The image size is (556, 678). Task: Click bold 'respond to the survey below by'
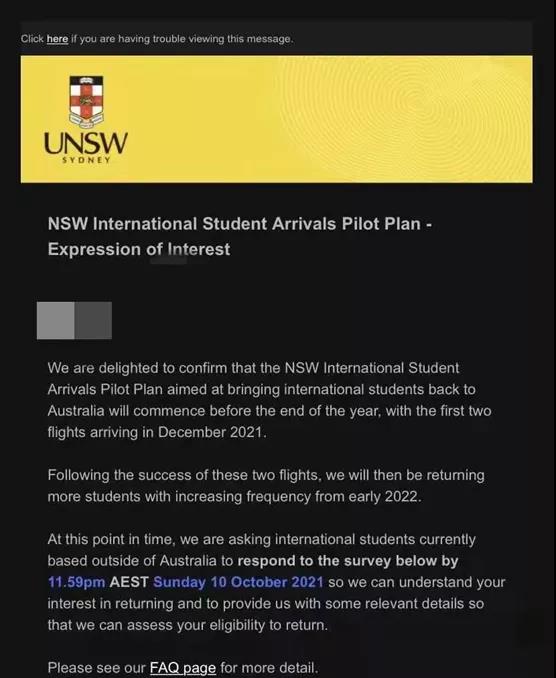[x=348, y=561]
